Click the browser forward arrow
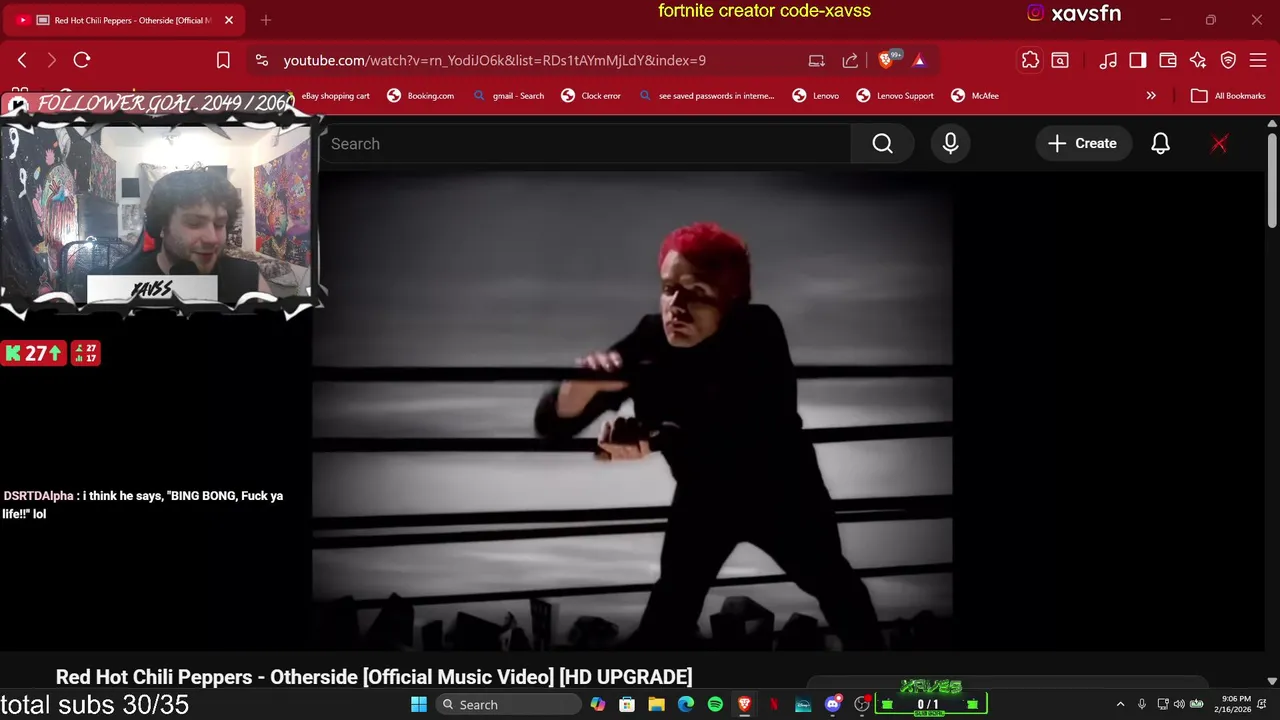 click(52, 60)
